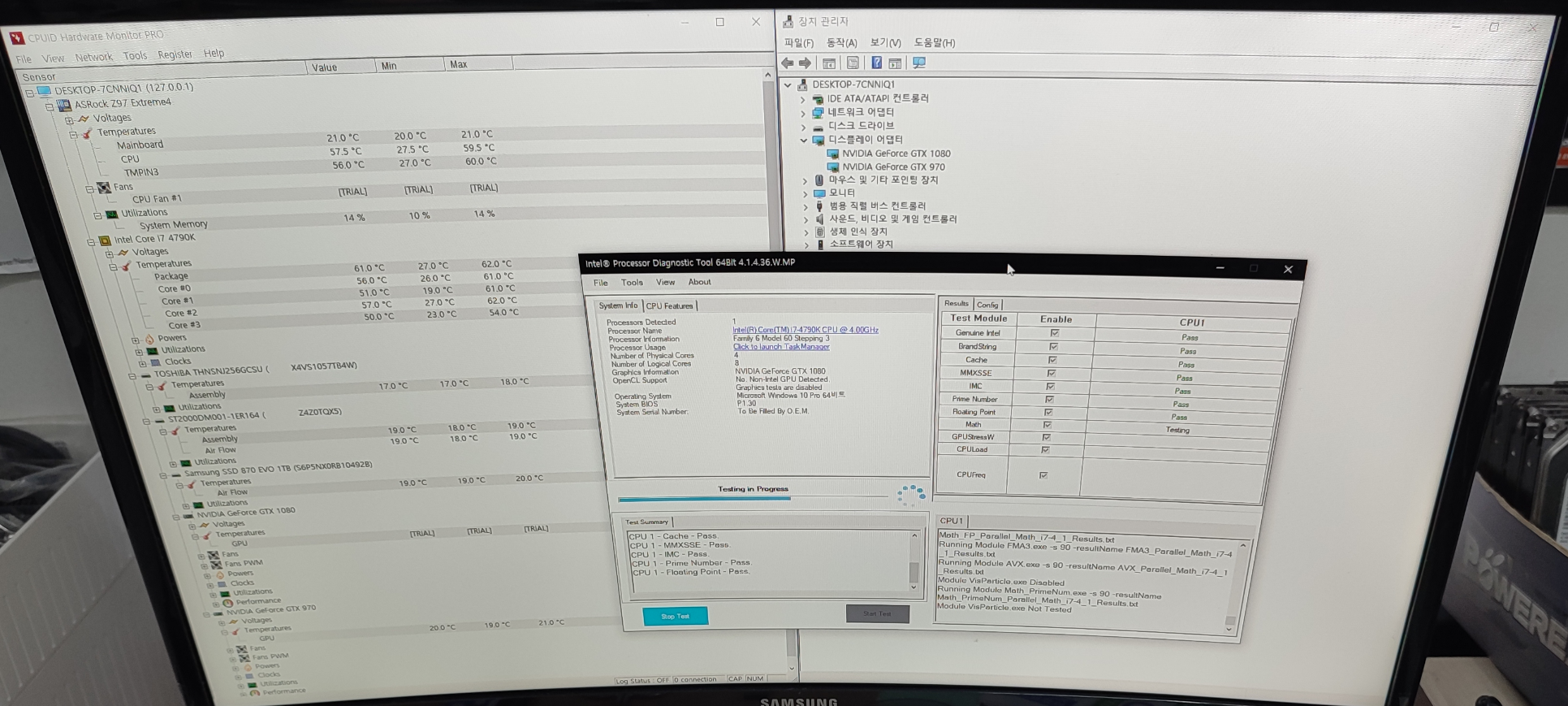1568x706 pixels.
Task: Click the 마우스 및 기타 포인팅 장치 mouse icon
Action: coord(819,180)
